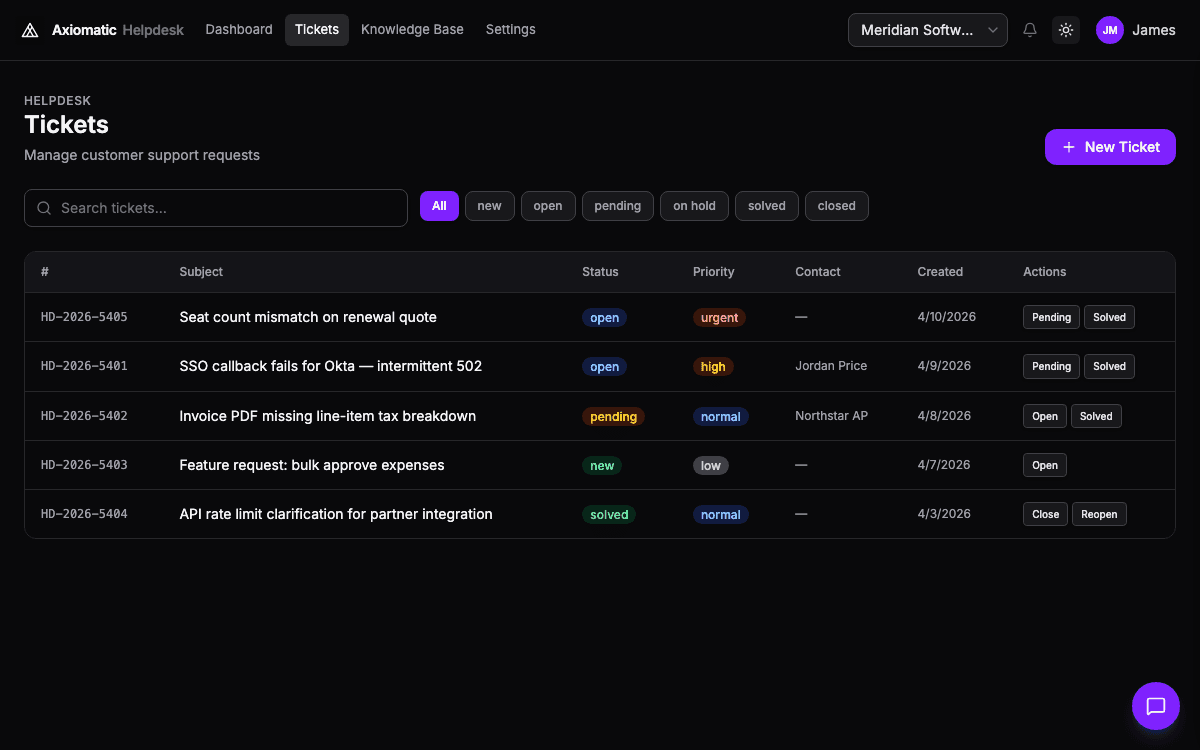Image resolution: width=1200 pixels, height=750 pixels.
Task: Open the JM avatar menu
Action: tap(1109, 30)
